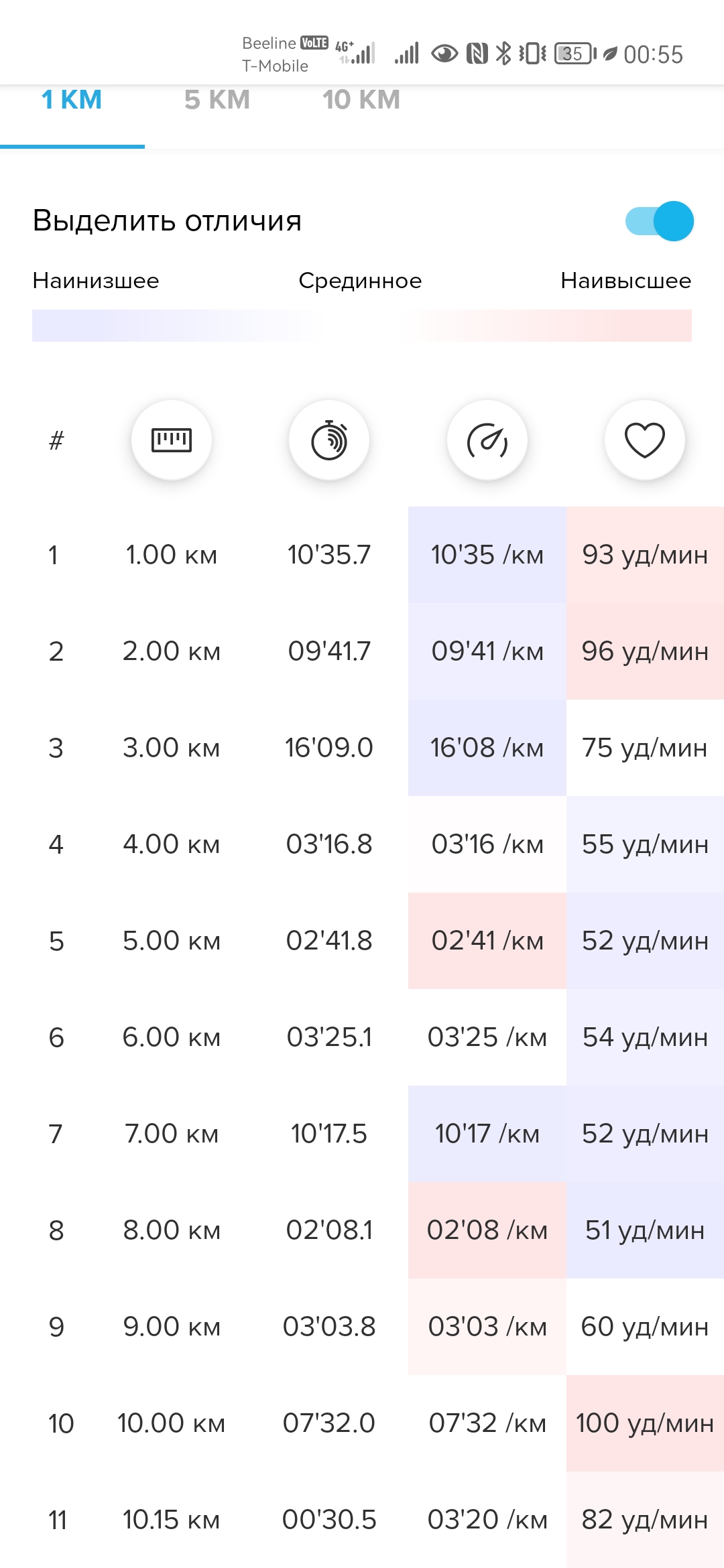The image size is (724, 1568).
Task: Tap the eye comfort status icon
Action: click(x=444, y=54)
